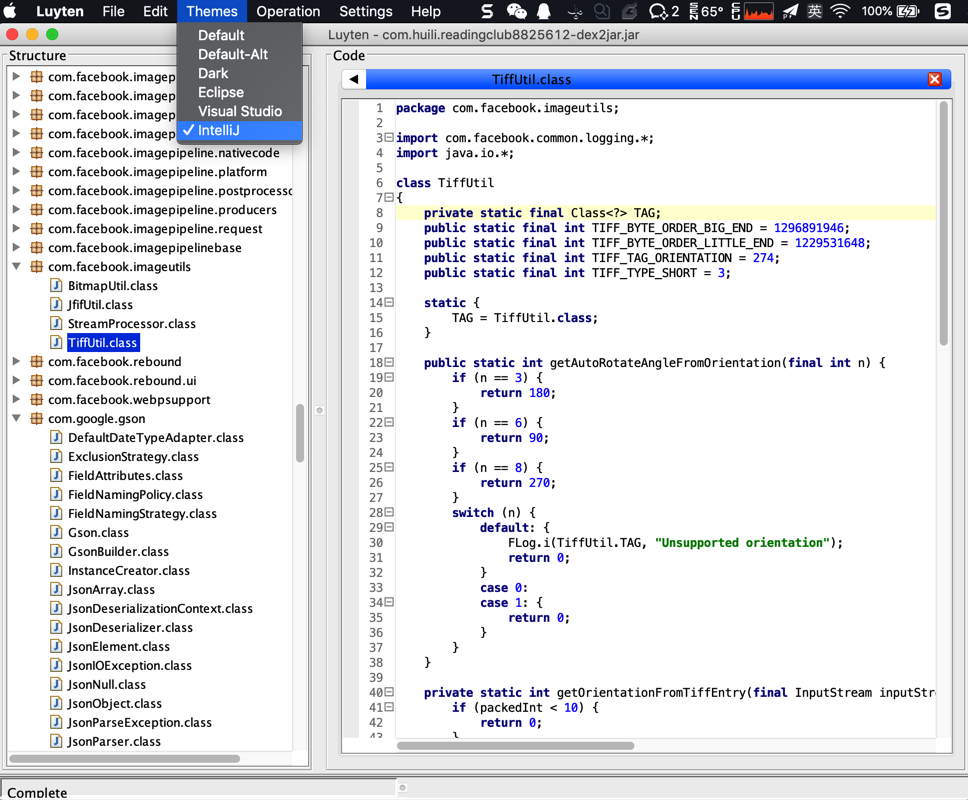Viewport: 968px width, 801px height.
Task: Collapse the com.google.gson package
Action: [x=17, y=419]
